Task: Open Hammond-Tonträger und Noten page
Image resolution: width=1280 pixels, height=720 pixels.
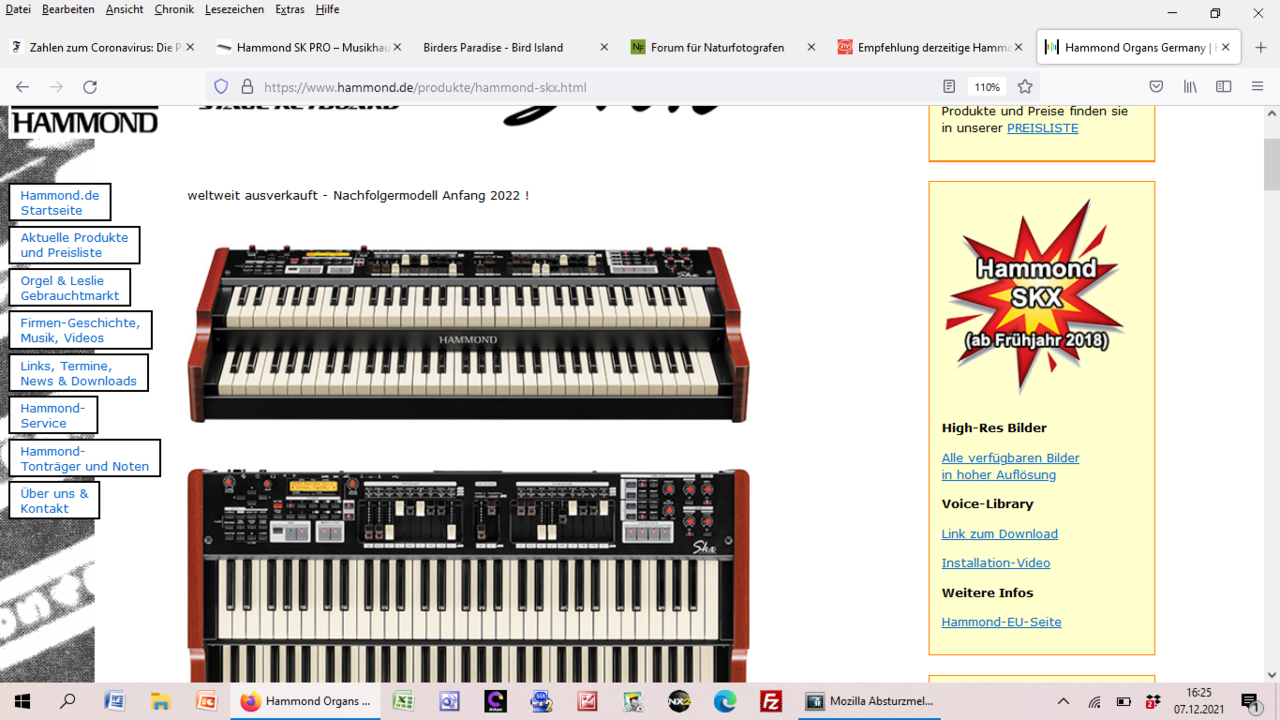Action: click(84, 458)
